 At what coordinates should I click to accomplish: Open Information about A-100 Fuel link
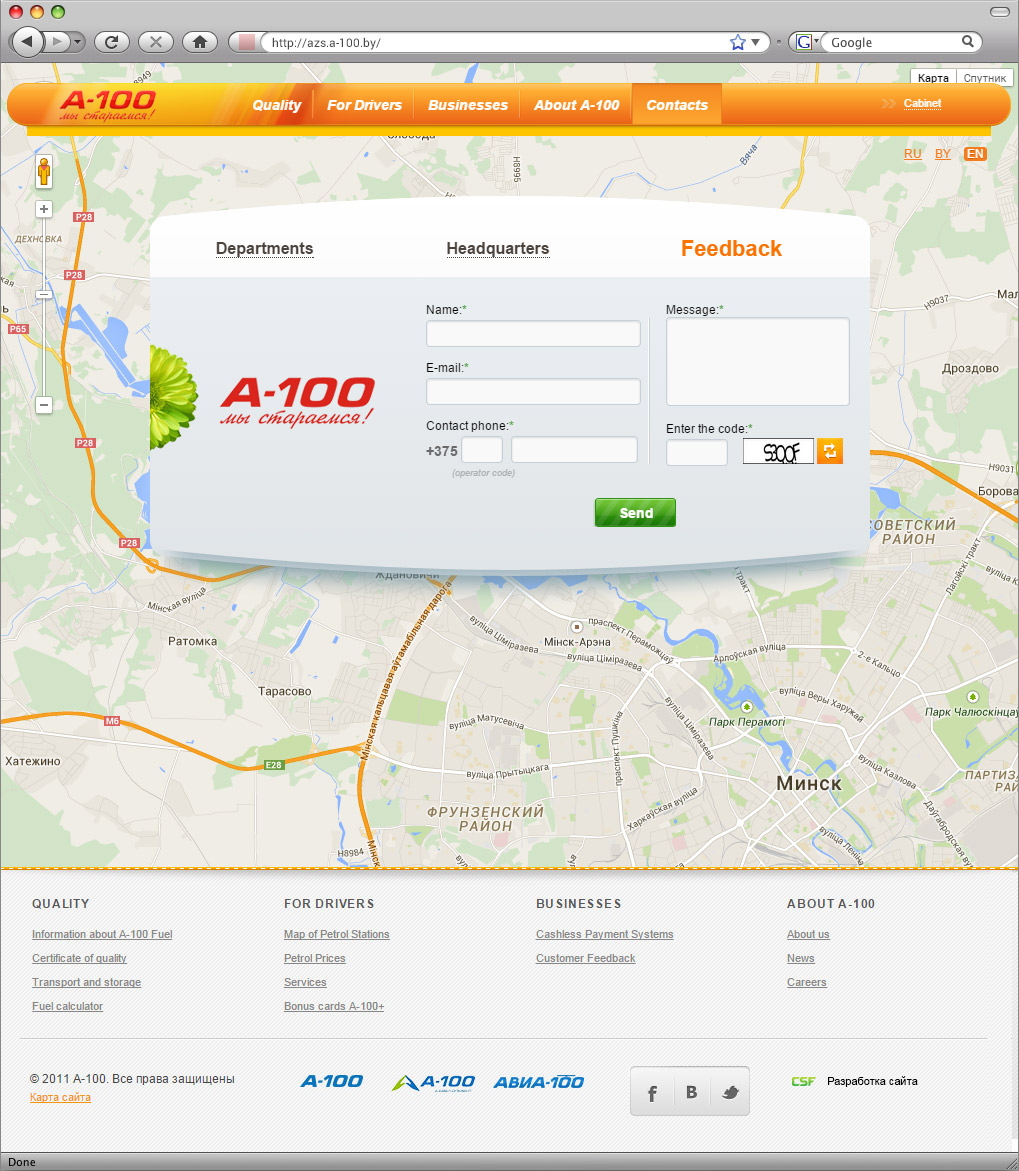(102, 934)
